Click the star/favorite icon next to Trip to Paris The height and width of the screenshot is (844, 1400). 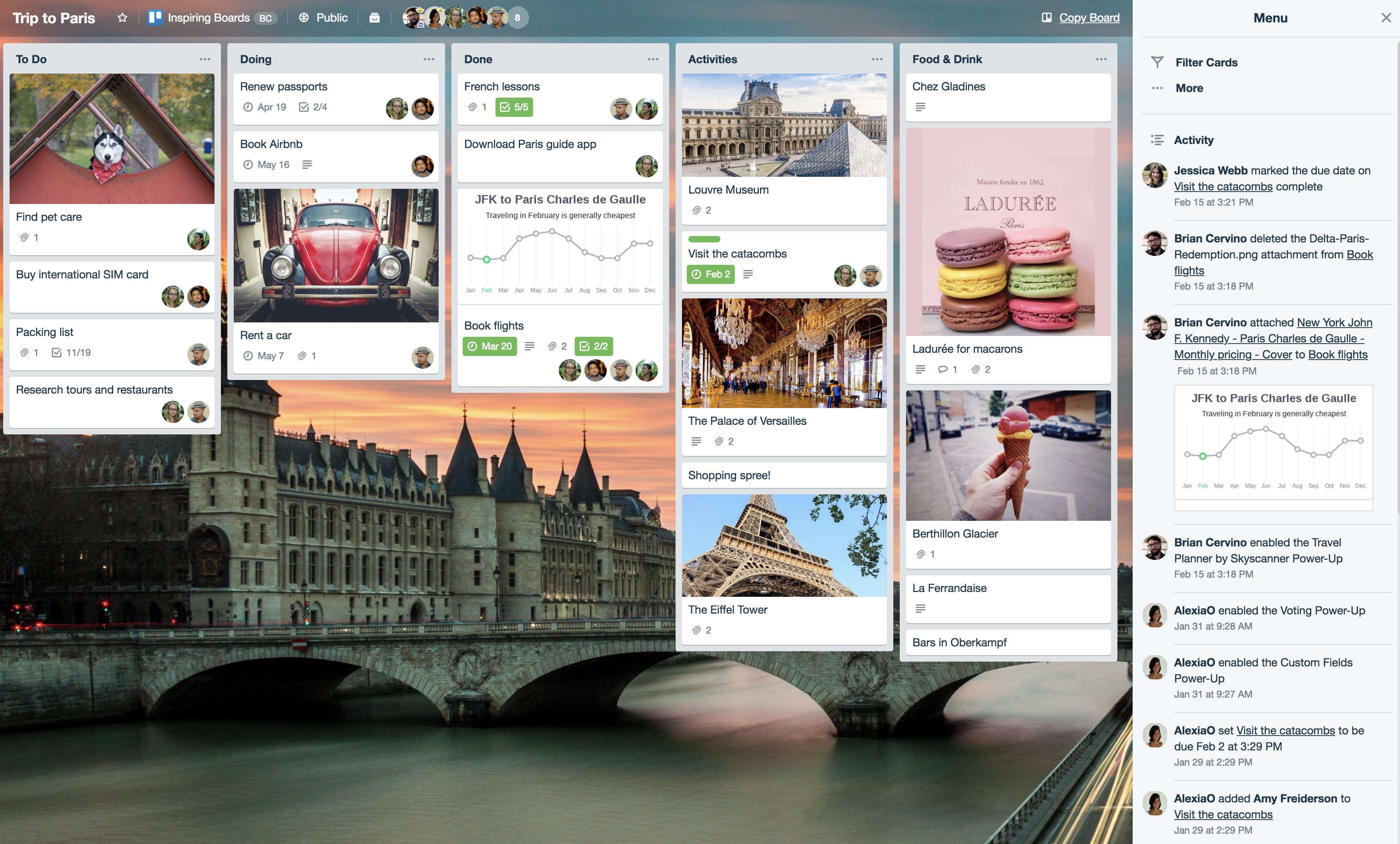pos(120,16)
